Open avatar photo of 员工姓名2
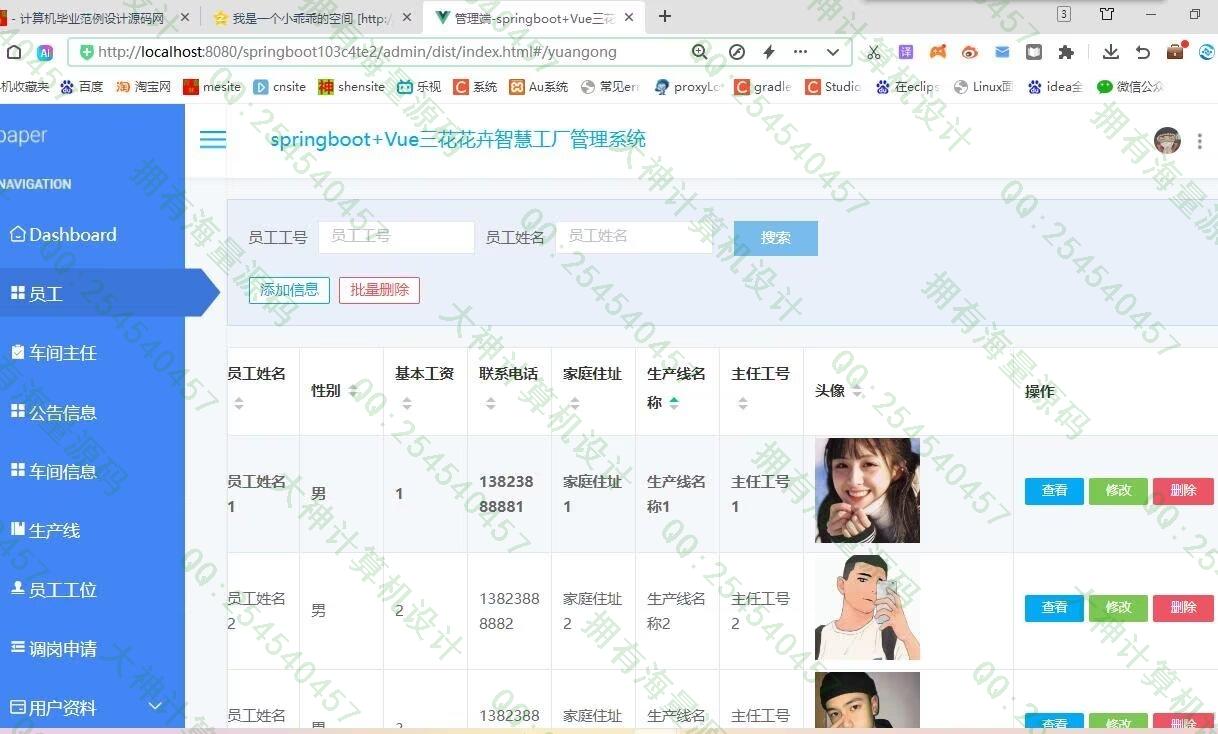 pos(867,607)
